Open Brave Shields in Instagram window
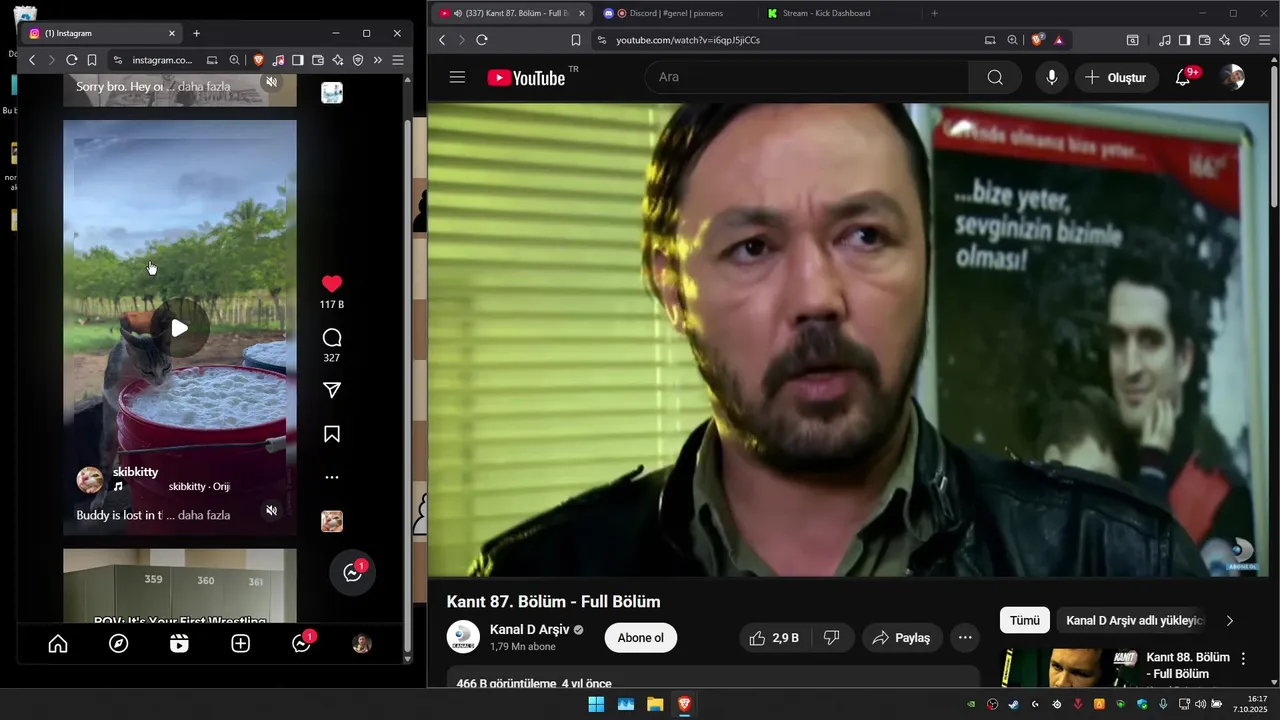 click(x=258, y=60)
